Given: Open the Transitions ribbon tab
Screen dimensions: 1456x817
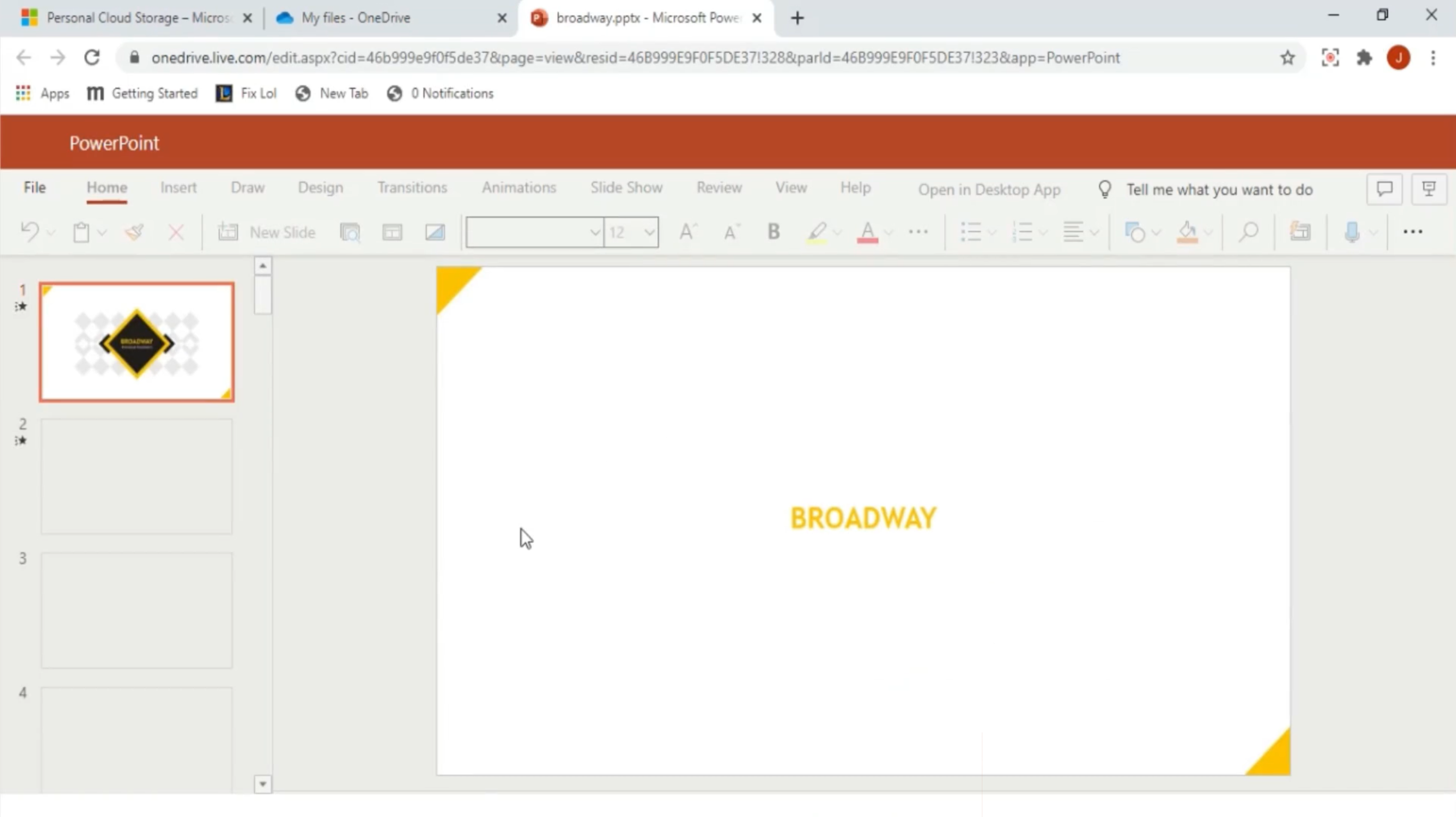Looking at the screenshot, I should click(411, 188).
